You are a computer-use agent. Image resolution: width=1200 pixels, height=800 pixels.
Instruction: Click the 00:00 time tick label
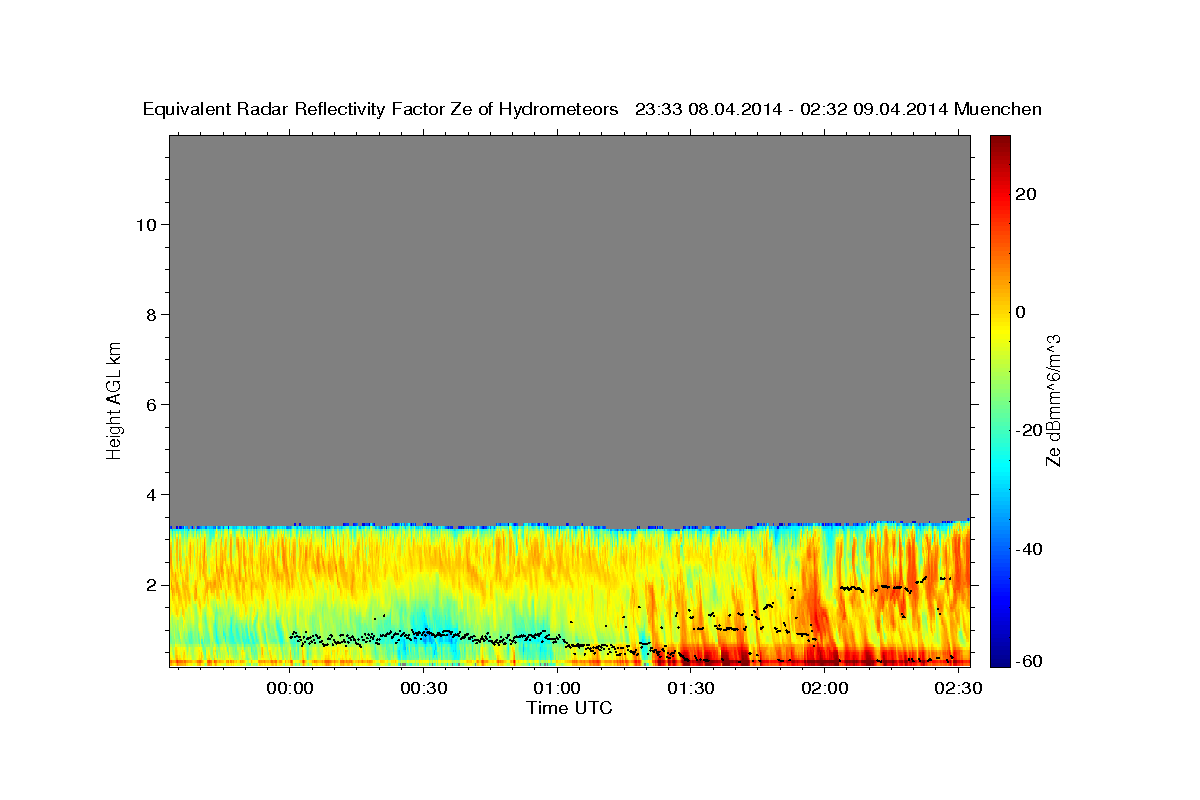pyautogui.click(x=291, y=689)
